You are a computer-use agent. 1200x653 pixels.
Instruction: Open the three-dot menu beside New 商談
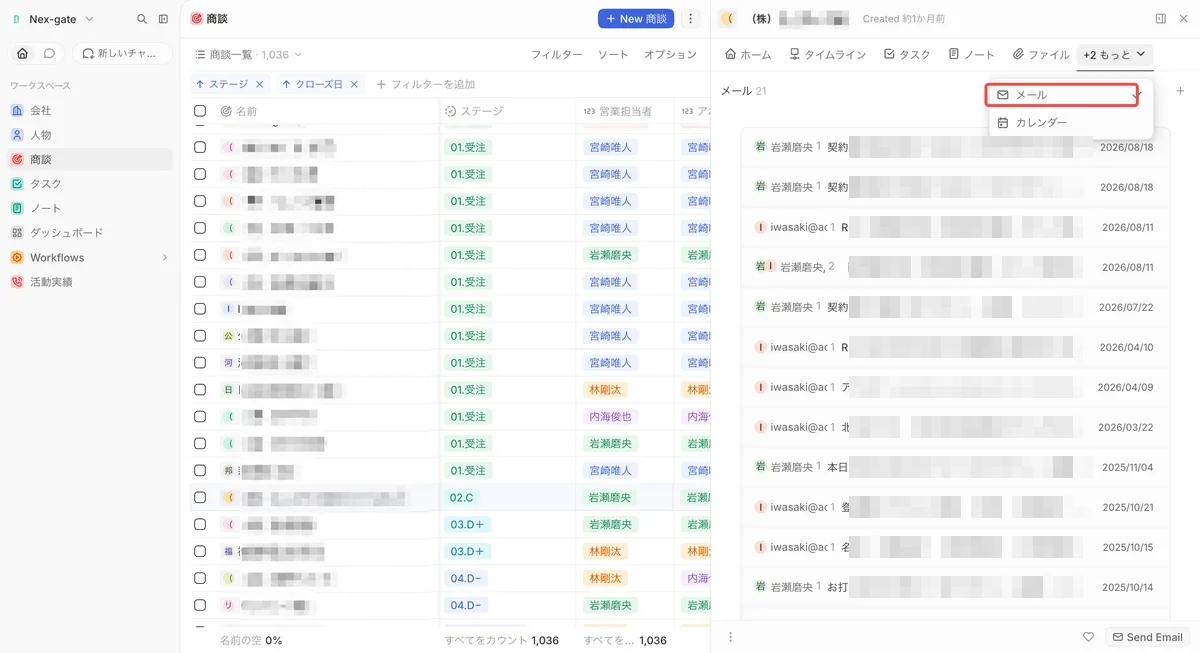point(690,19)
